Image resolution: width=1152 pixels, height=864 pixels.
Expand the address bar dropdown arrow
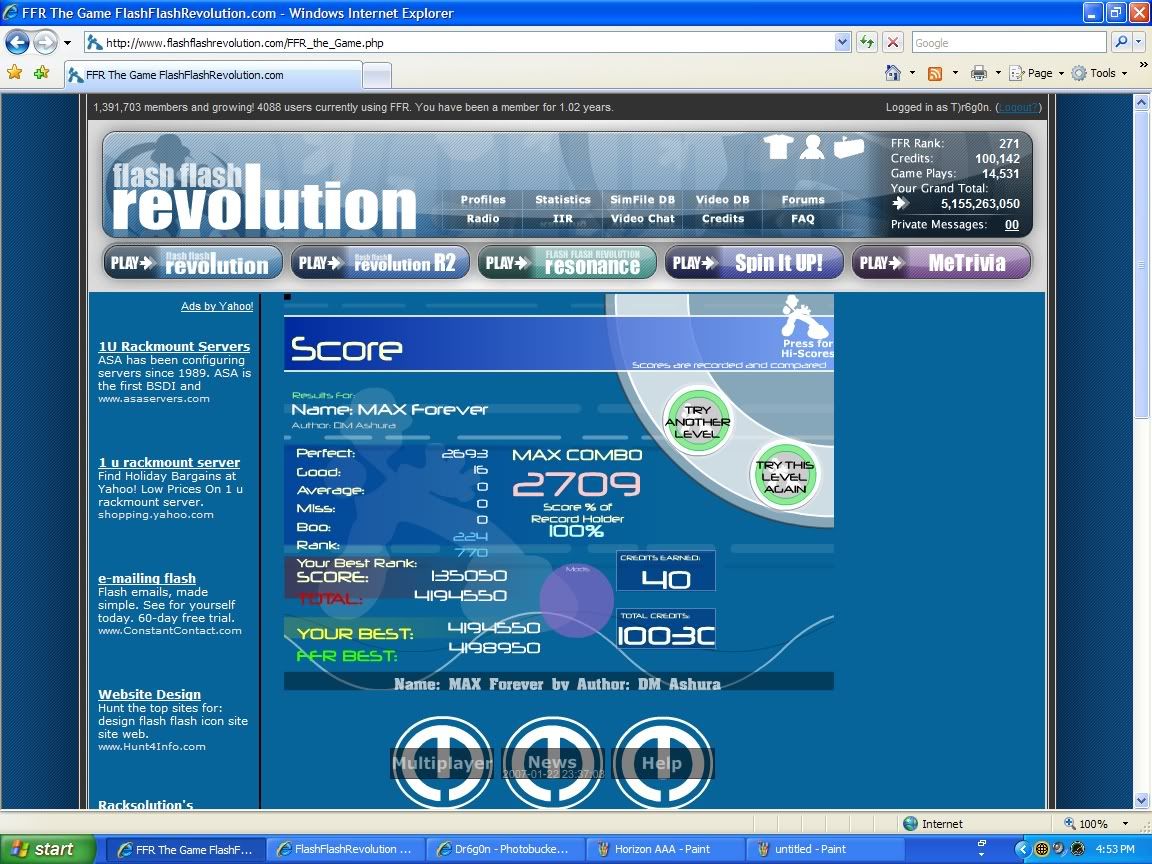(x=842, y=42)
